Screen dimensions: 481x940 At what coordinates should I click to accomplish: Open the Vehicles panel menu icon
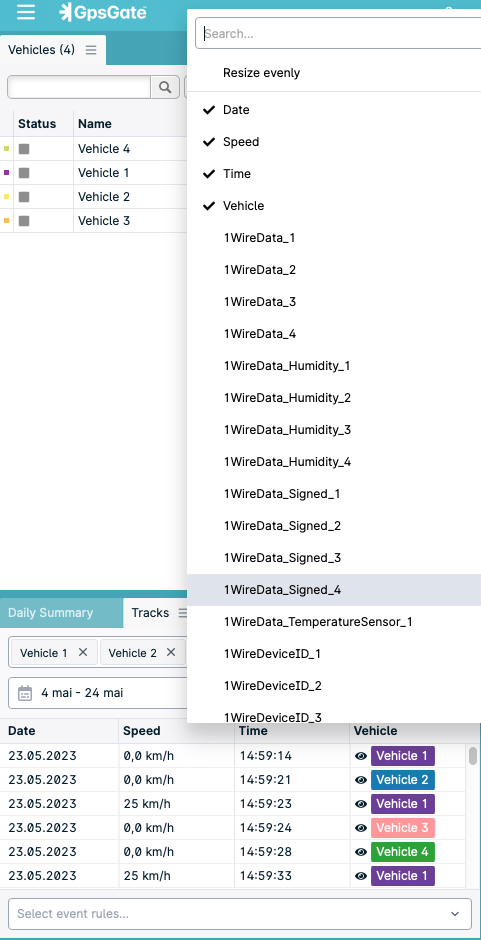(x=91, y=50)
